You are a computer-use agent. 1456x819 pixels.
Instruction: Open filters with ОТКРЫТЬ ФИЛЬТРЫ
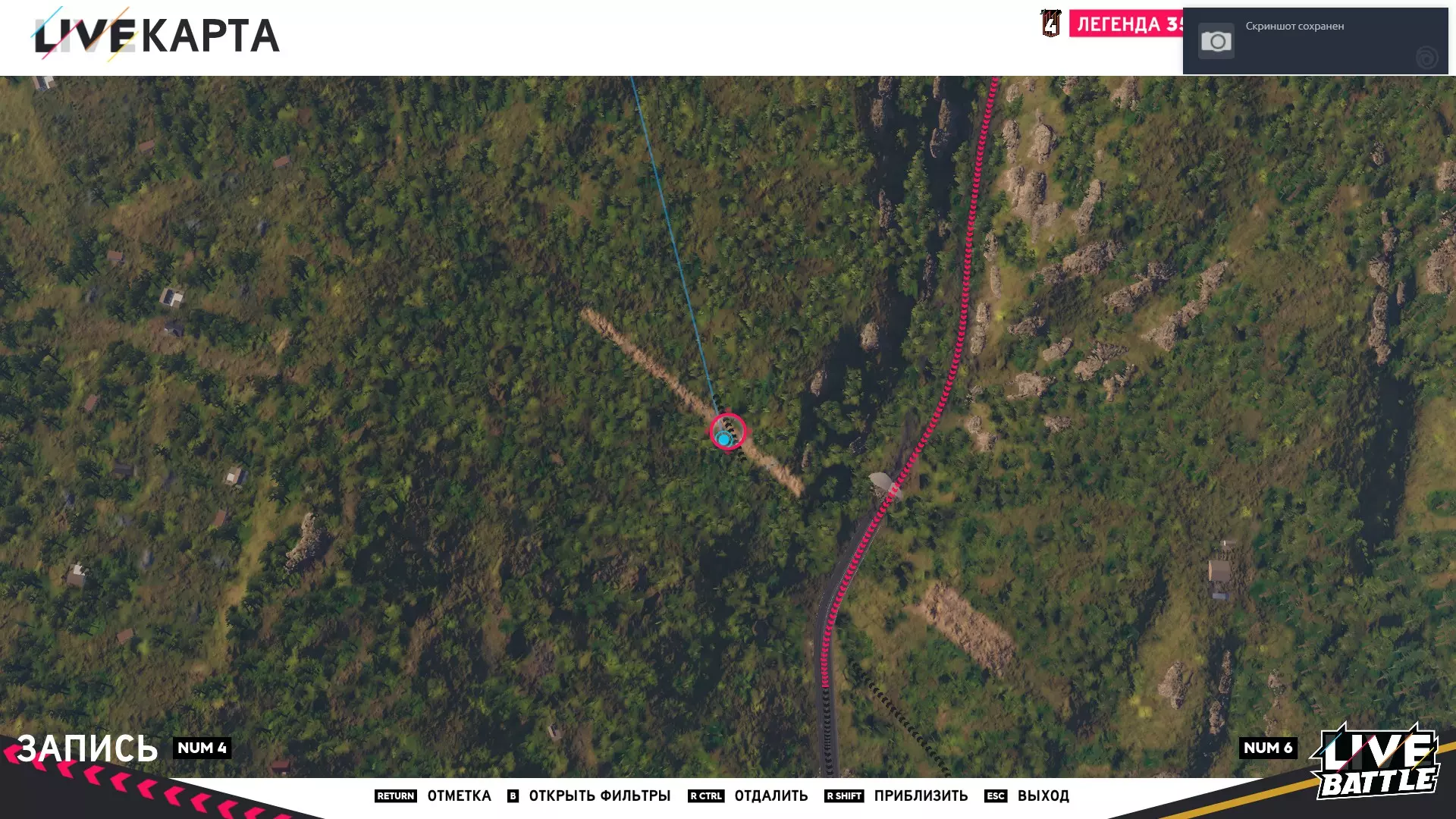click(x=600, y=795)
